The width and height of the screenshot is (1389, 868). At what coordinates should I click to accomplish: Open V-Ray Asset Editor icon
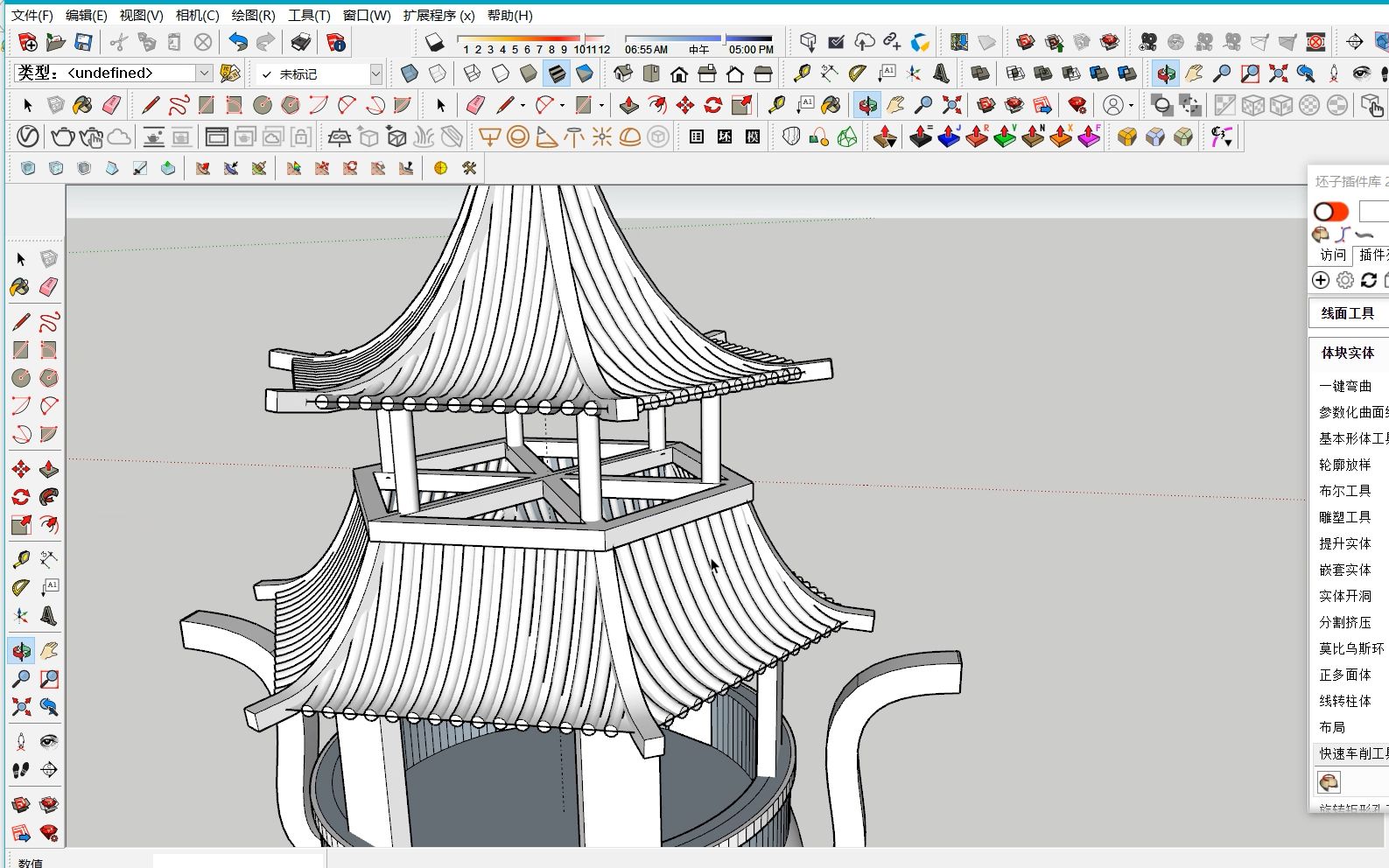click(x=28, y=136)
